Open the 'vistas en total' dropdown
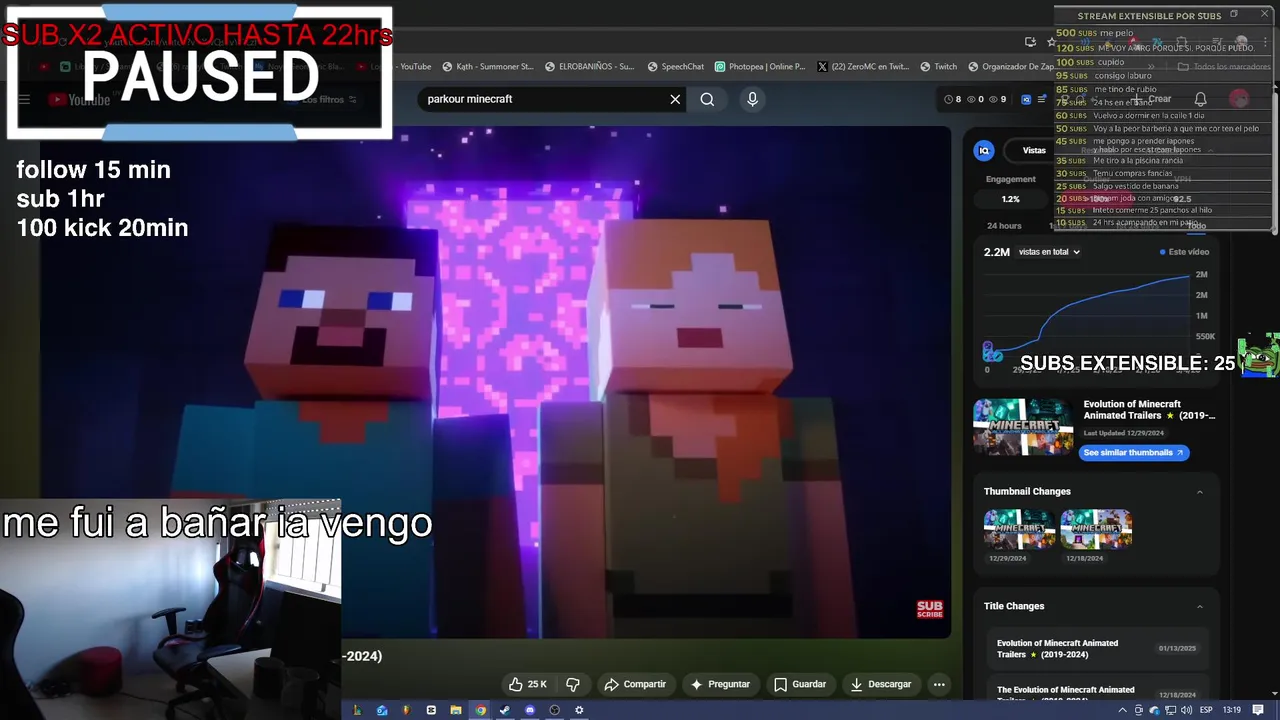 pos(1049,252)
